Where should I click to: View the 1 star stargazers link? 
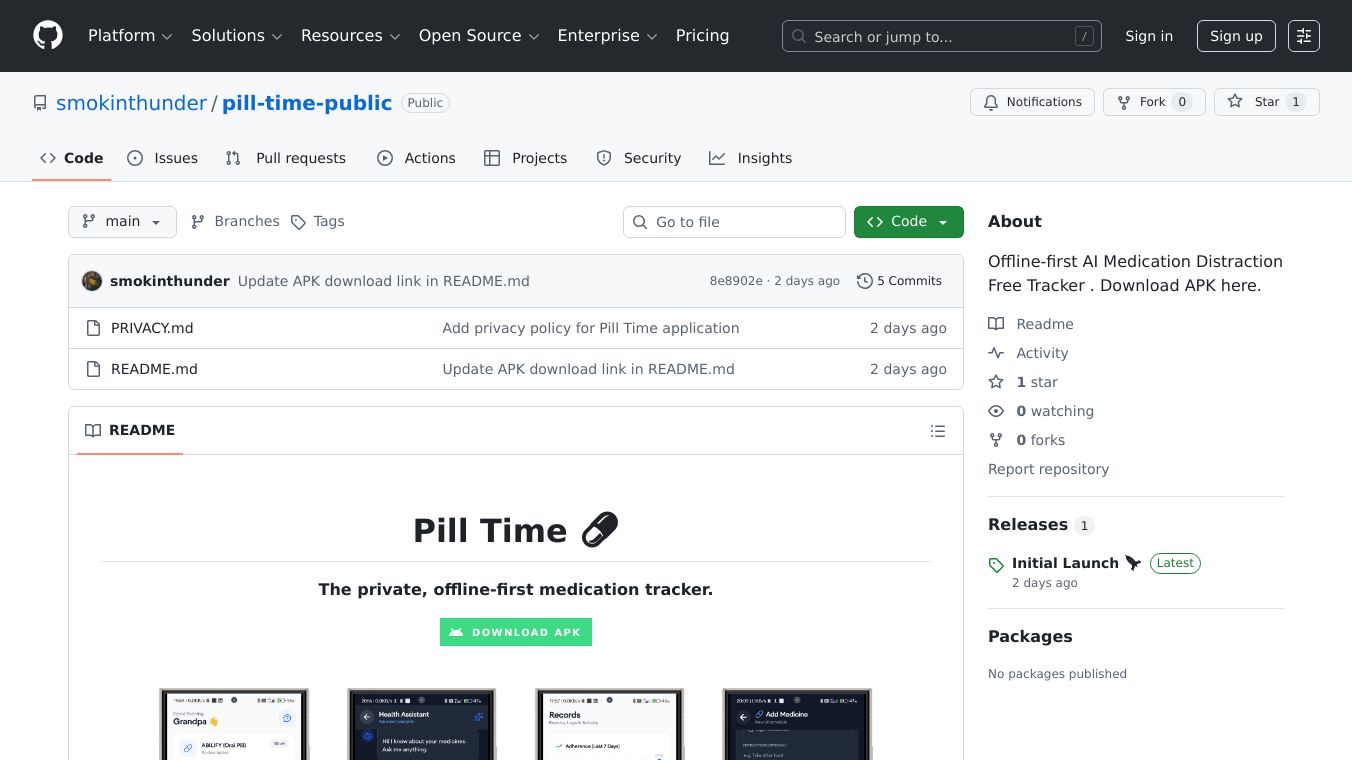pos(1023,382)
